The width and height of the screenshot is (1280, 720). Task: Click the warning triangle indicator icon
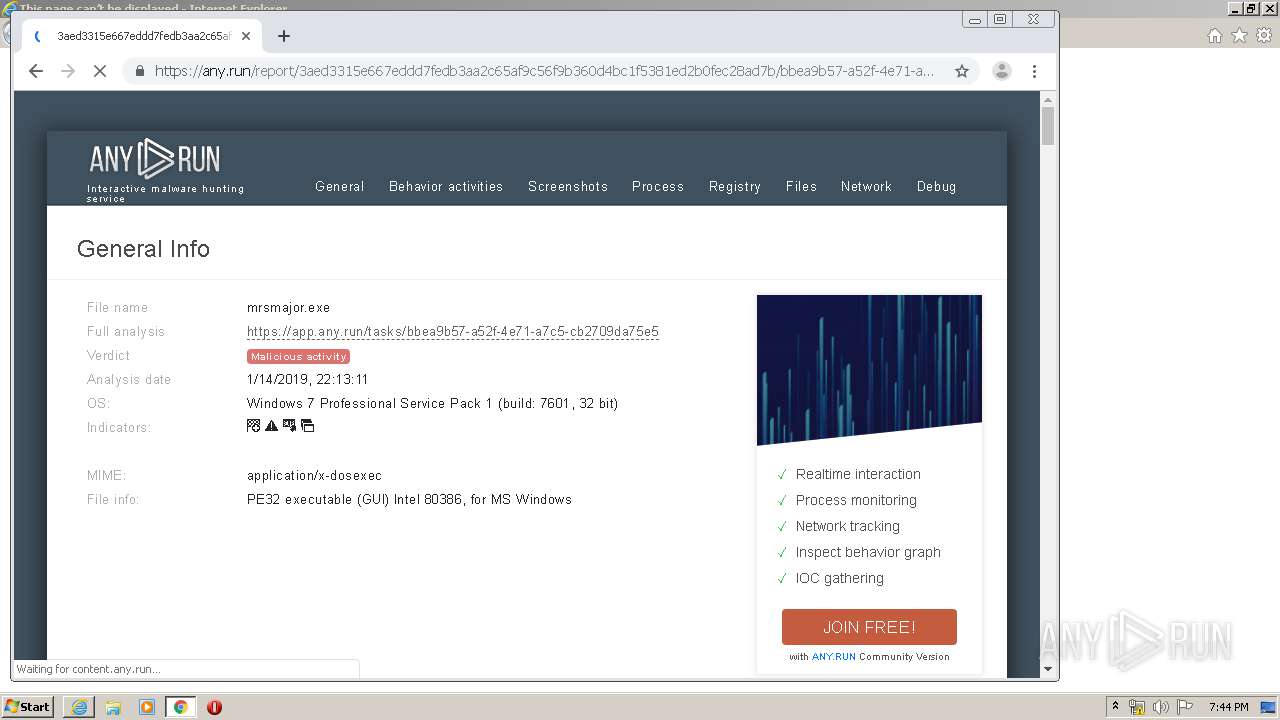[x=271, y=426]
